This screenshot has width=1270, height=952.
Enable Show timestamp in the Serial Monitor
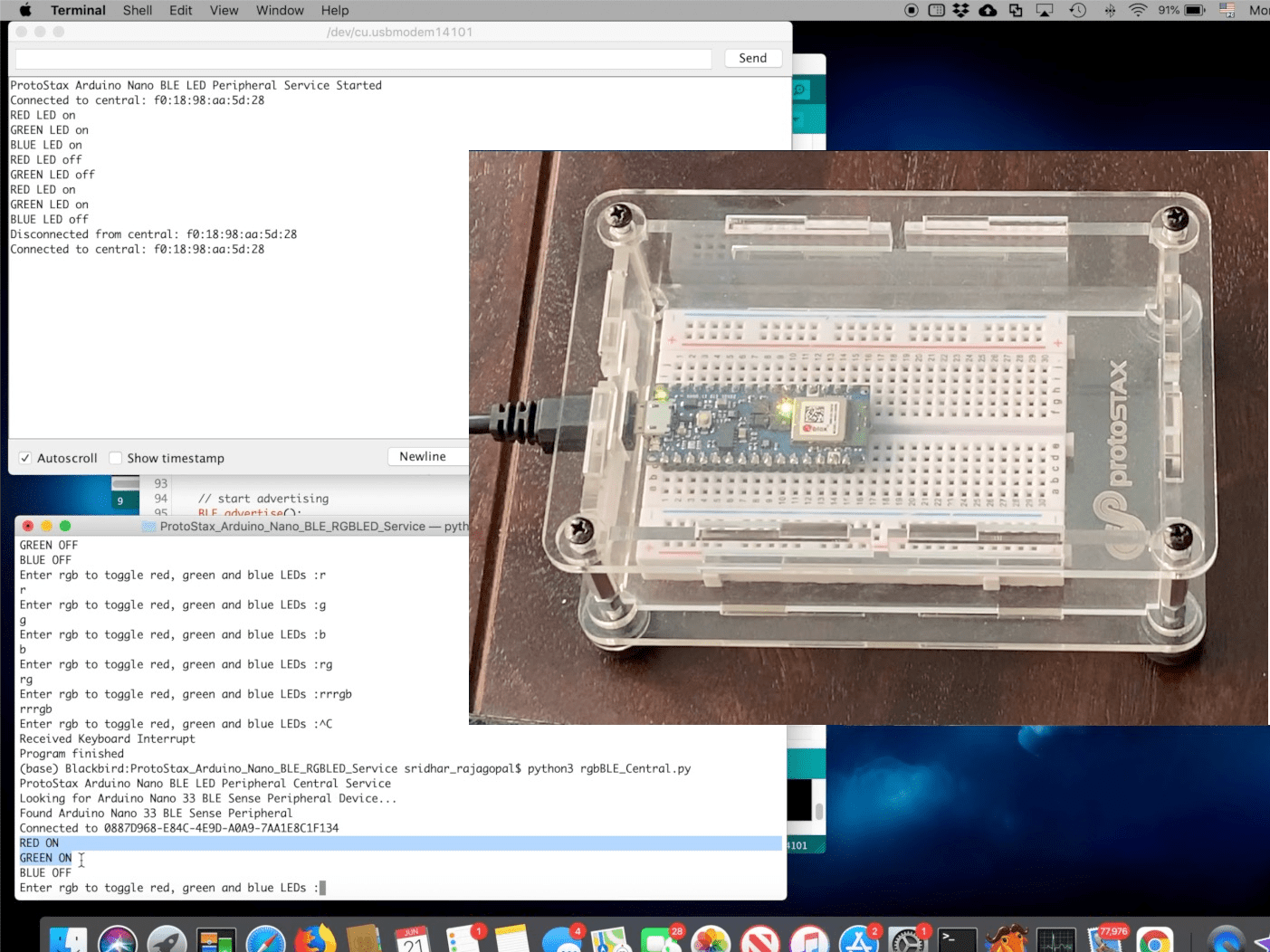tap(116, 458)
